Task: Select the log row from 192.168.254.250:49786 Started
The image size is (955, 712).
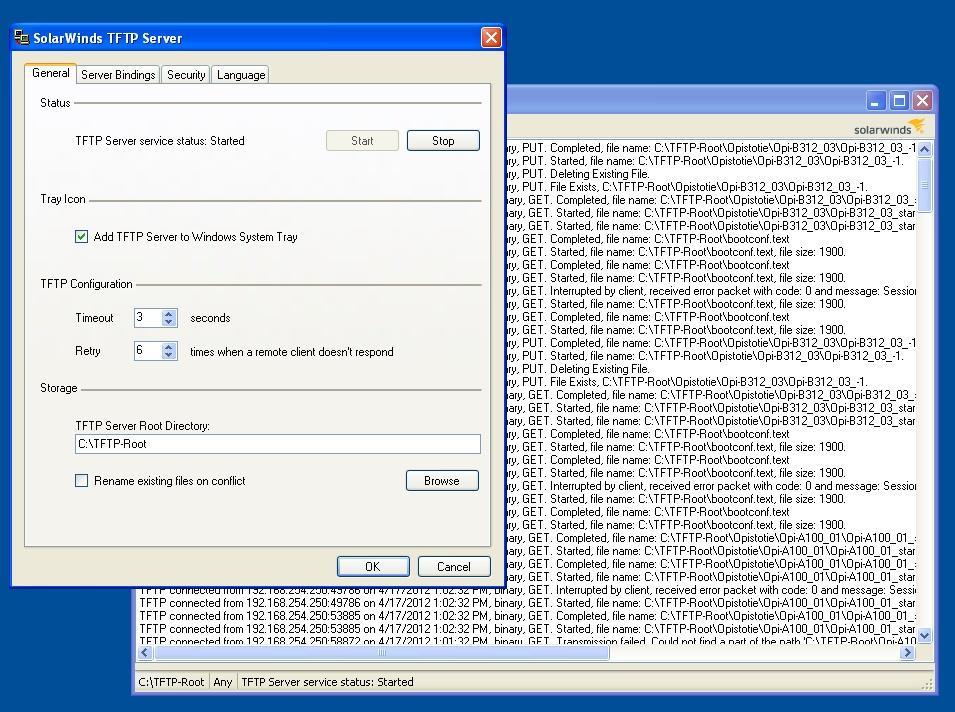Action: click(527, 603)
